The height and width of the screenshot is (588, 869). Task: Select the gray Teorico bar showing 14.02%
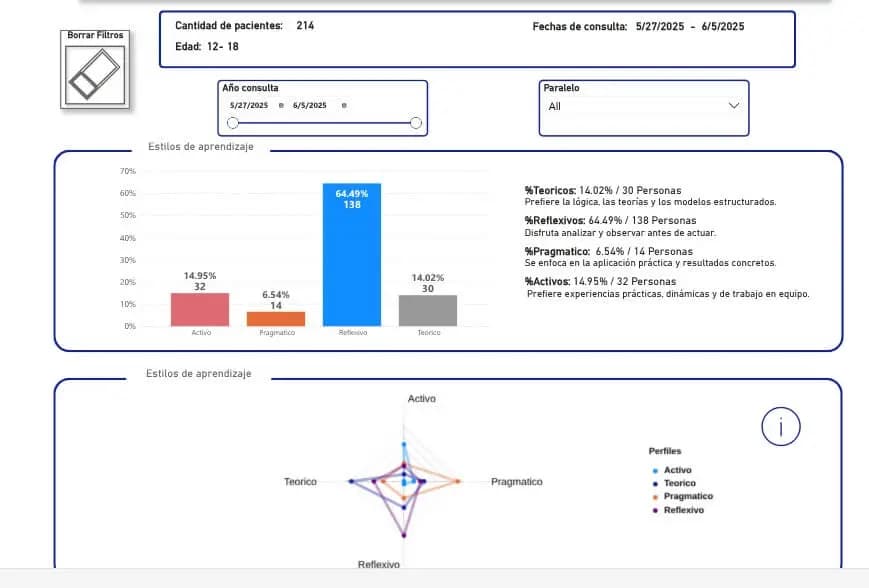click(x=428, y=310)
